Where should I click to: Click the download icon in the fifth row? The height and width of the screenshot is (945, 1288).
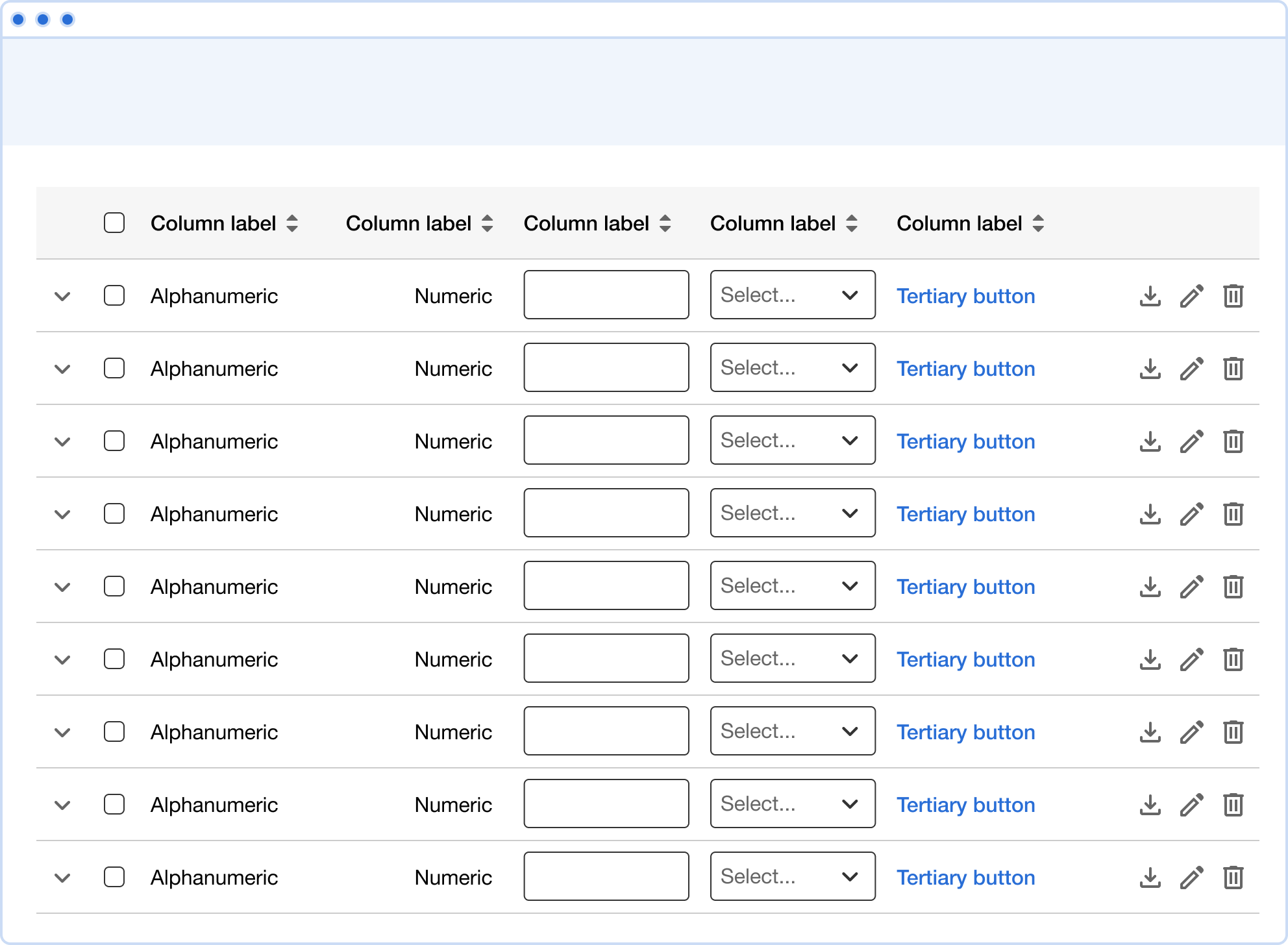click(x=1150, y=587)
